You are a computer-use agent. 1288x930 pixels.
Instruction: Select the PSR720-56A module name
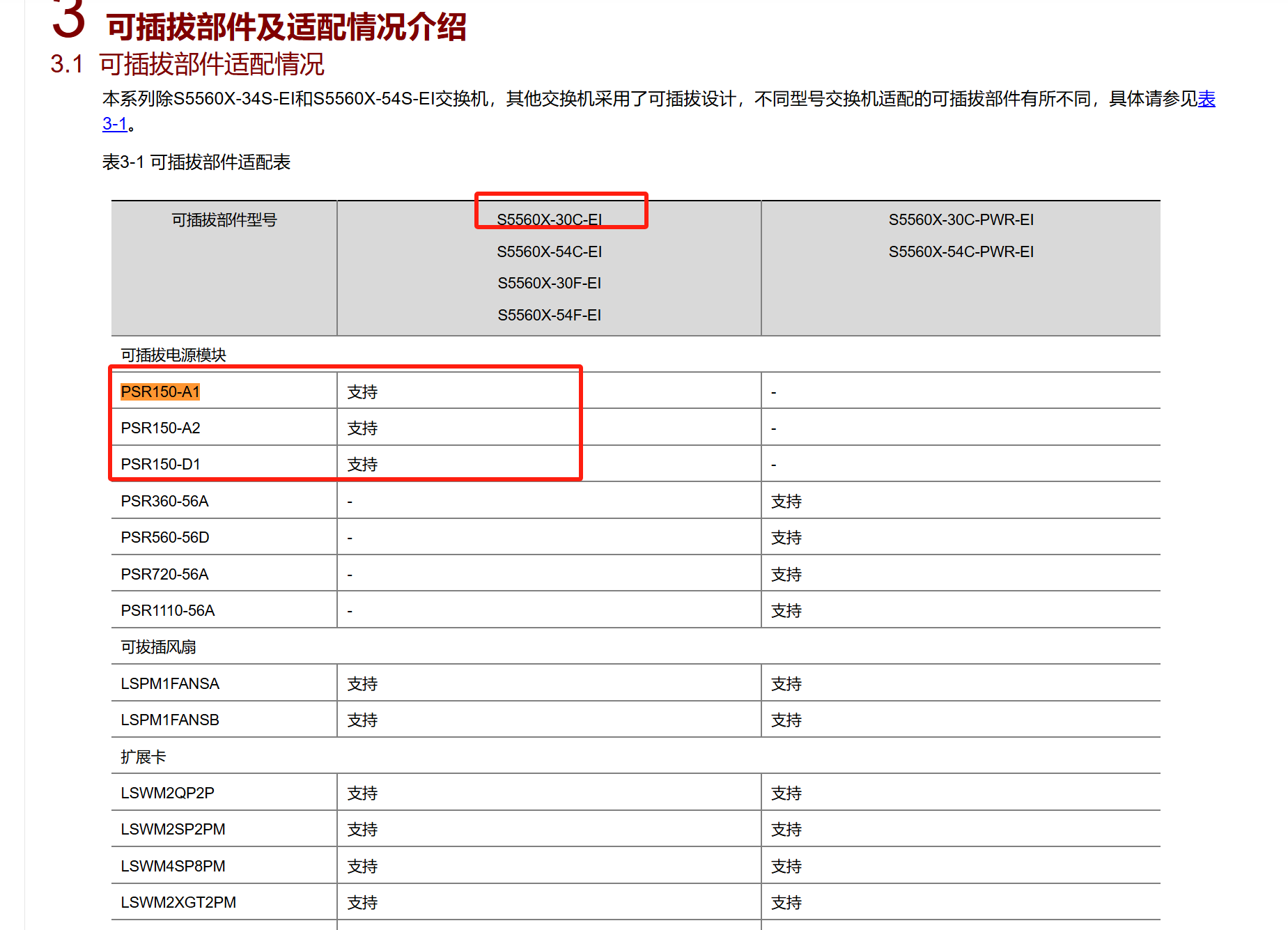click(164, 575)
